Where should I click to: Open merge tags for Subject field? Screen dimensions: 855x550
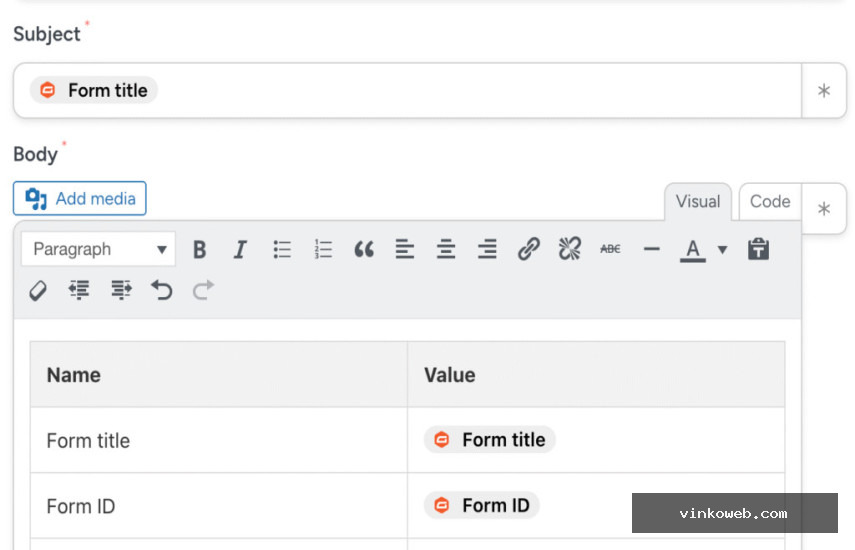pos(824,90)
